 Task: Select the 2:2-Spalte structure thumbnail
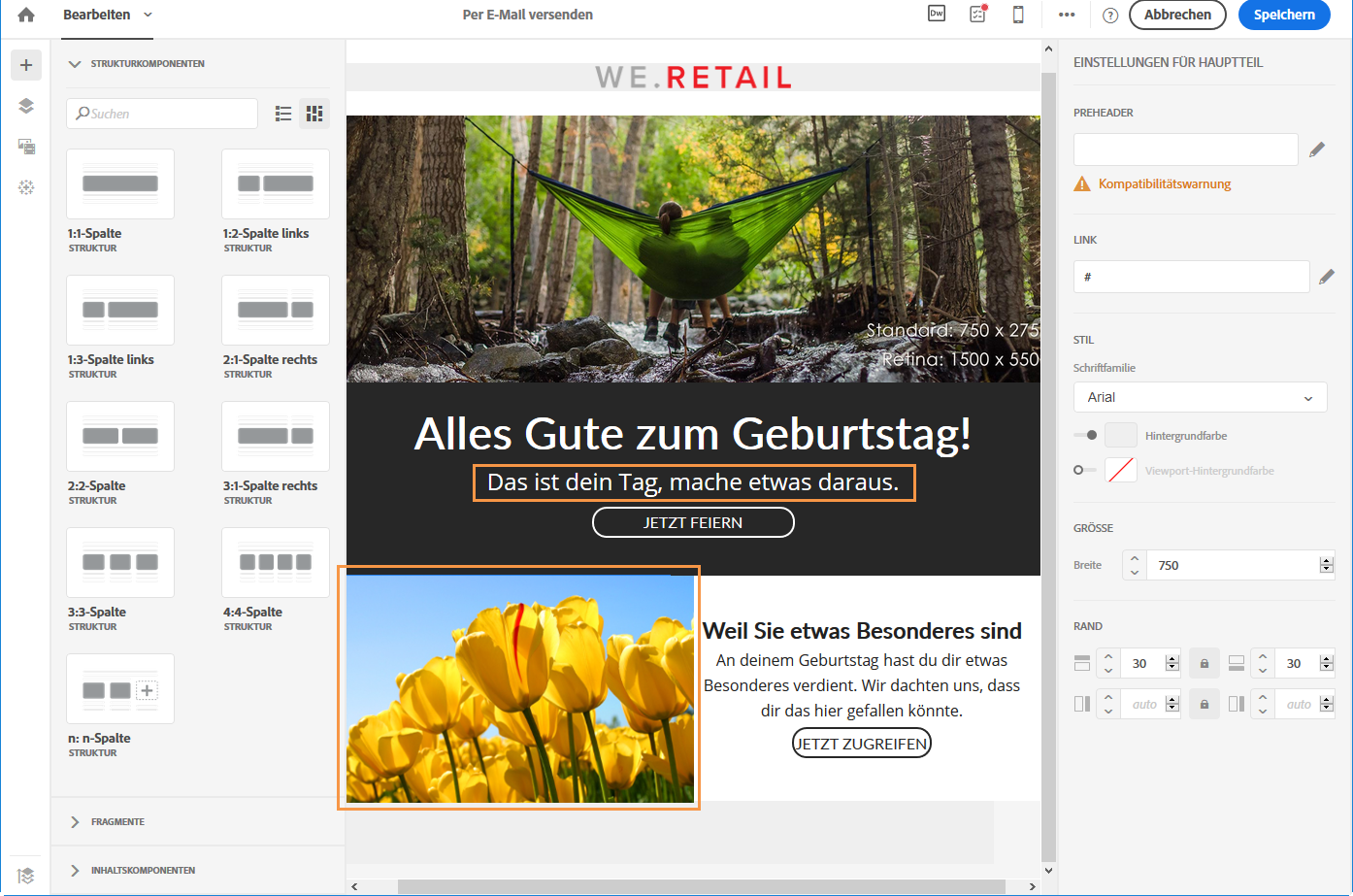coord(120,436)
